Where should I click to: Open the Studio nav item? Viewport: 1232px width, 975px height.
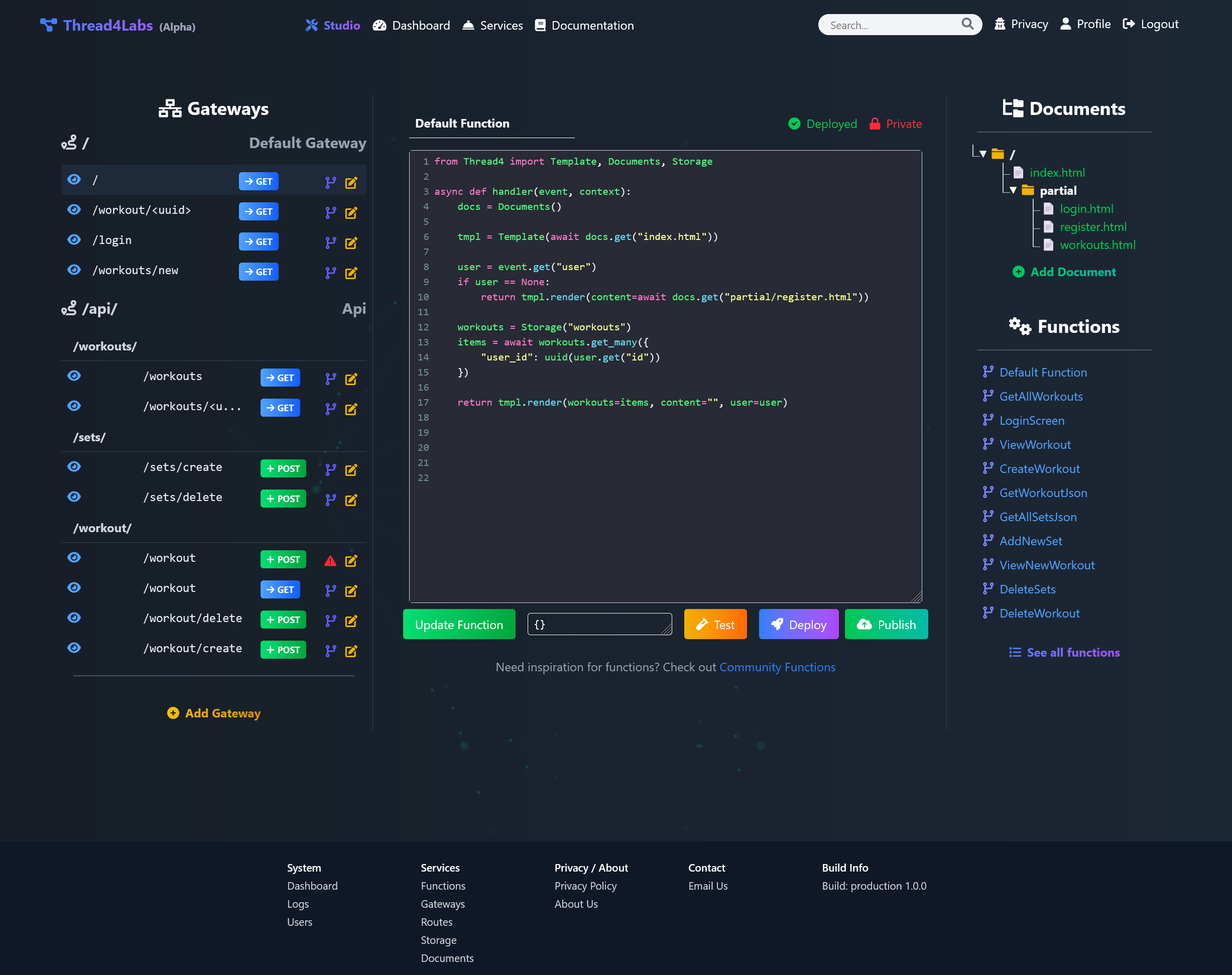tap(333, 25)
